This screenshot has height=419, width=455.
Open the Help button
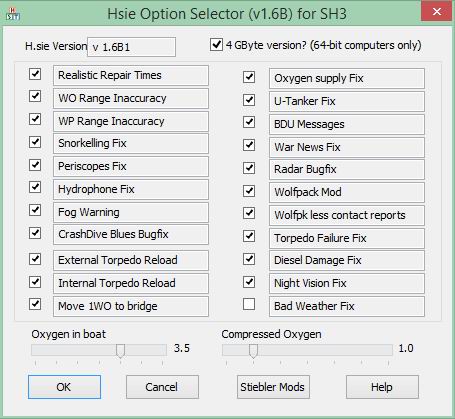(382, 387)
